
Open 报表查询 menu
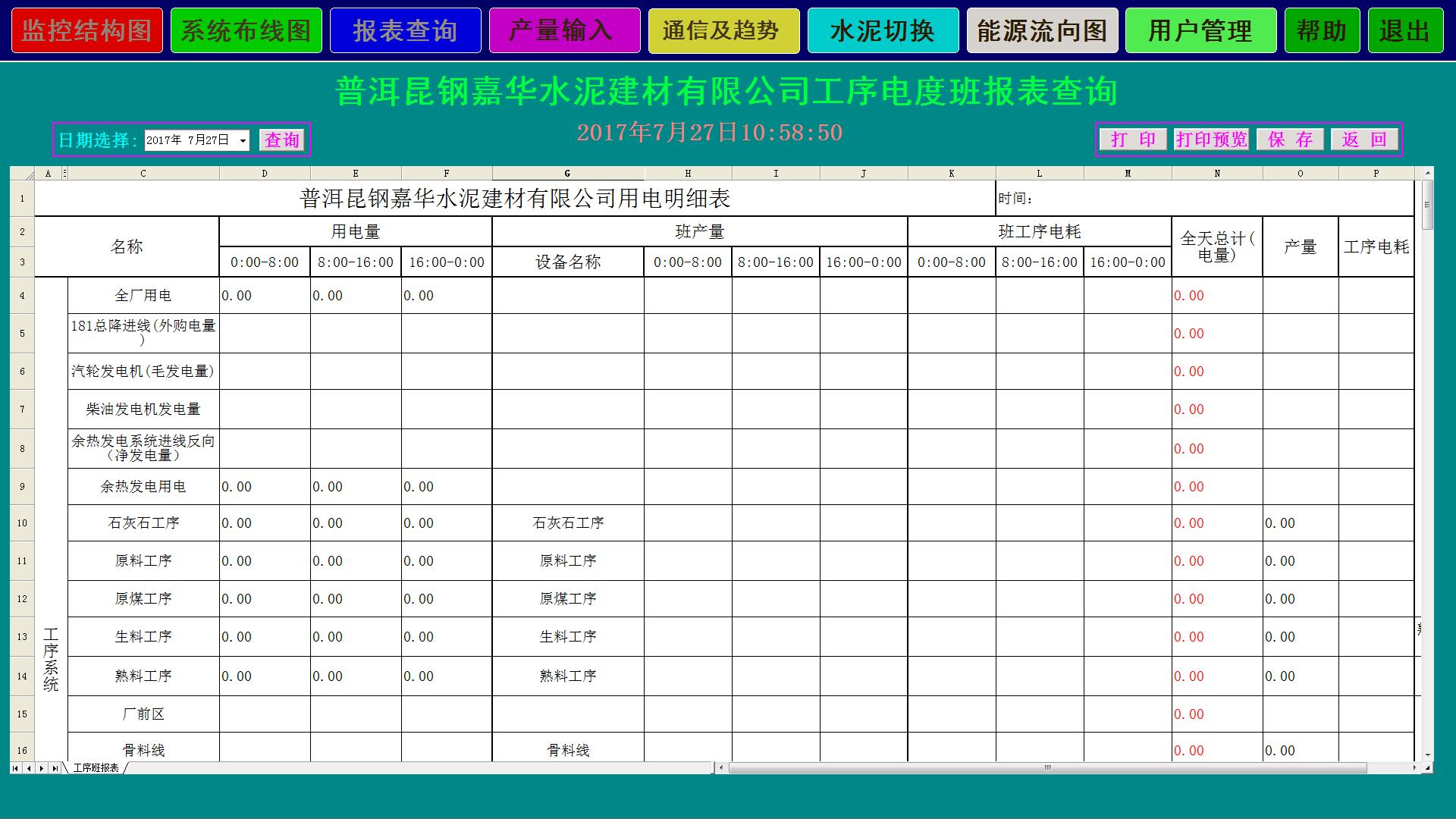(405, 30)
